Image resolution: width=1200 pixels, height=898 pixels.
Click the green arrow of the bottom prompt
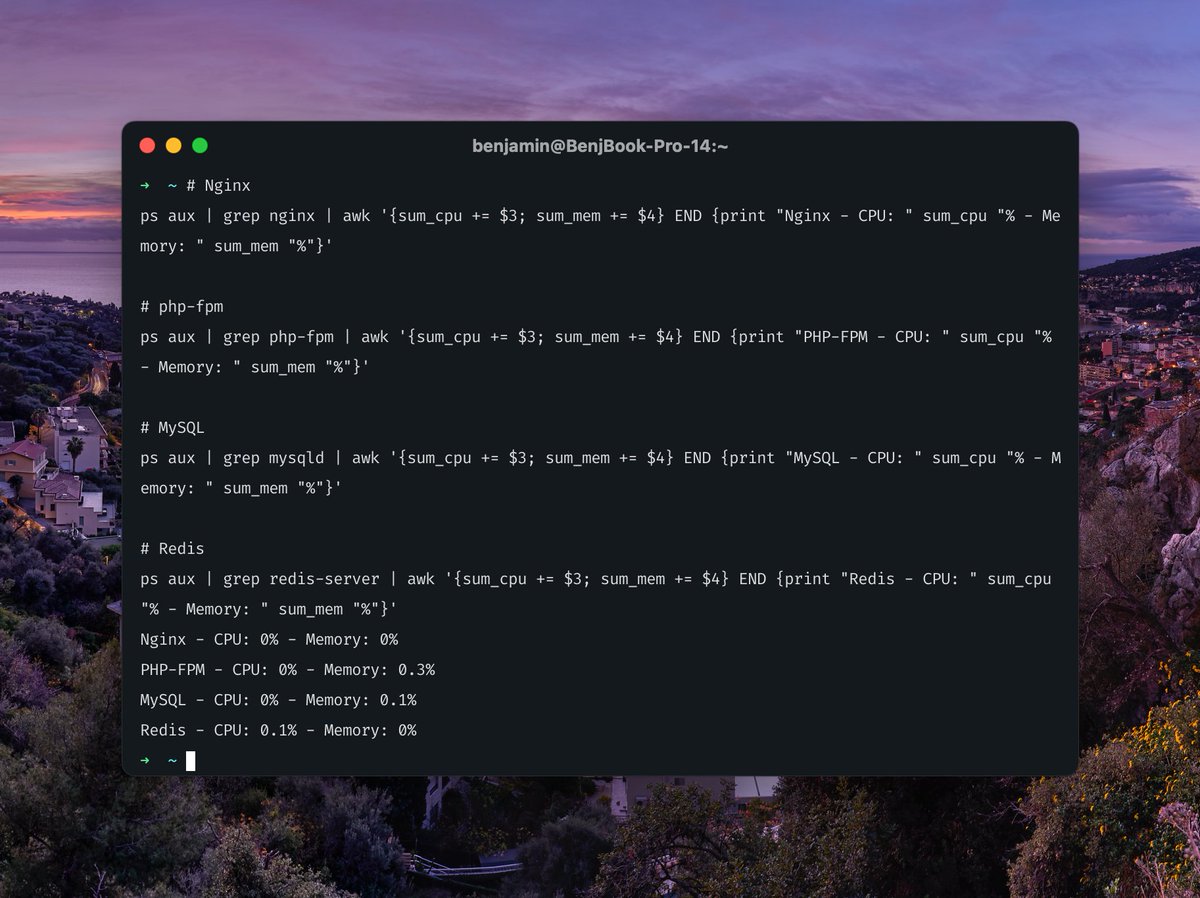[145, 761]
